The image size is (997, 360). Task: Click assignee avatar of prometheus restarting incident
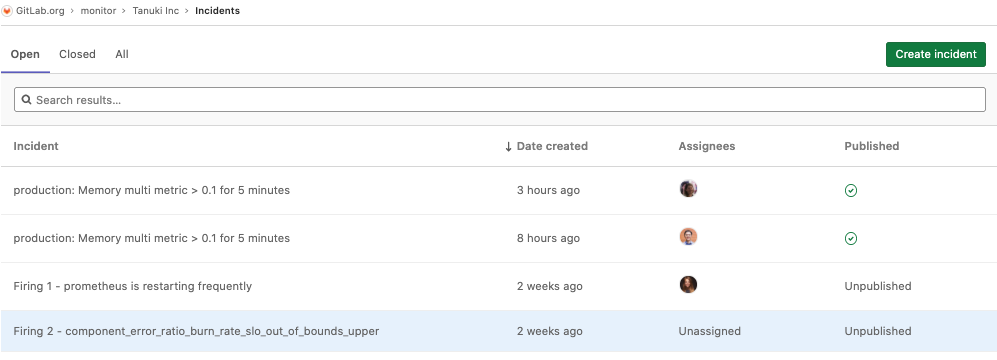coord(688,284)
